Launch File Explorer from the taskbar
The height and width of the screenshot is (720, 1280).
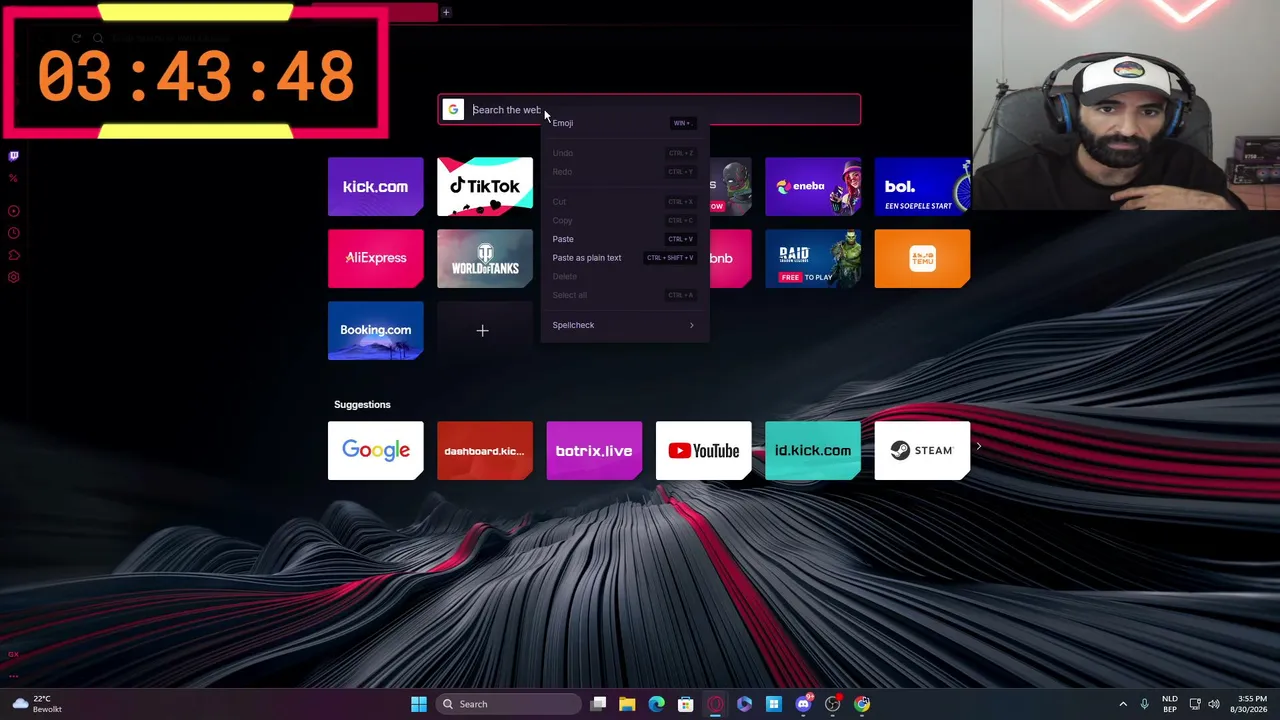(x=627, y=704)
